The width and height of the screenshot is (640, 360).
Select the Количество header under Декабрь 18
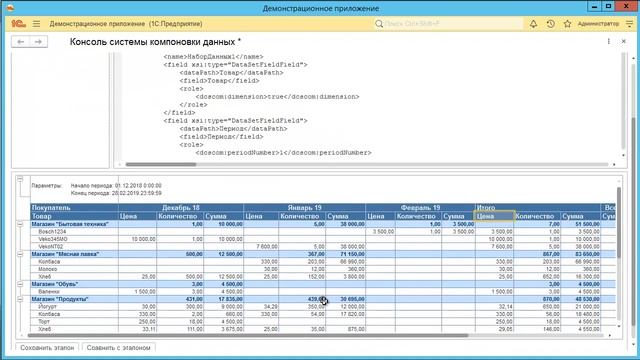point(180,216)
